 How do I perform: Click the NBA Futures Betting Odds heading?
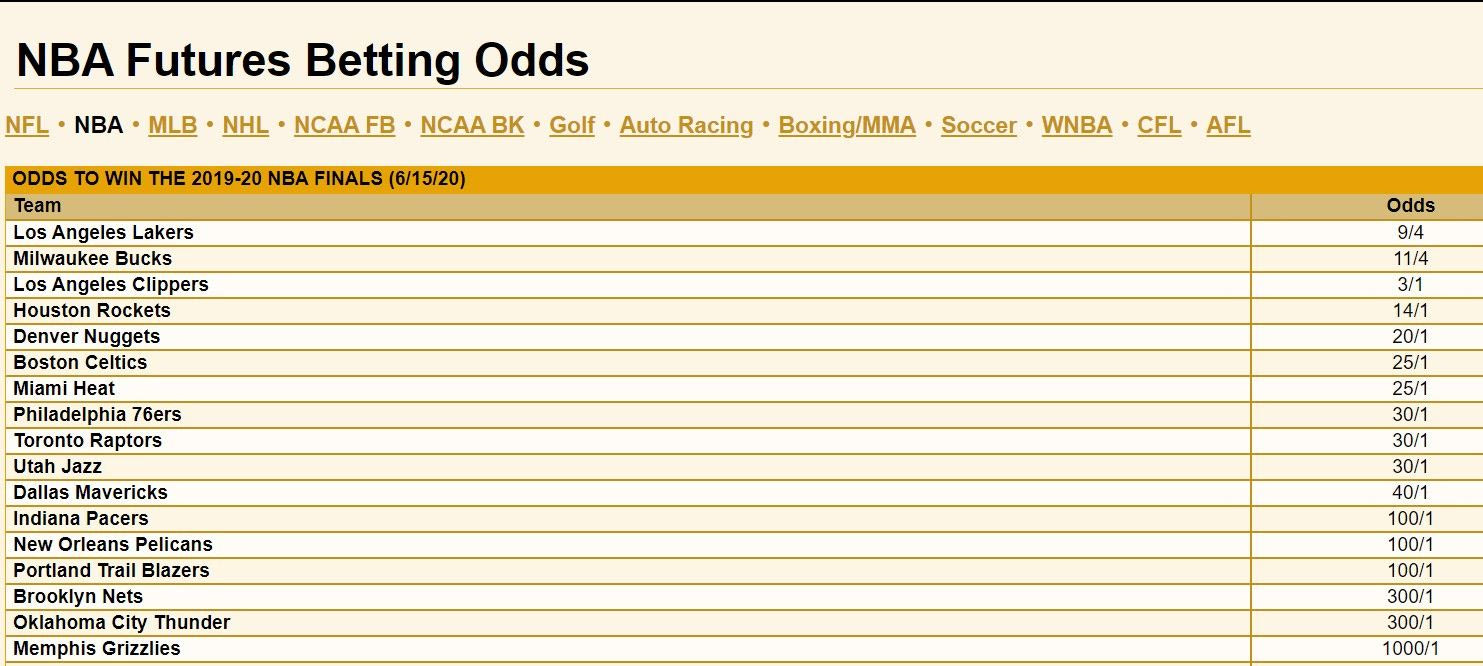(x=303, y=61)
